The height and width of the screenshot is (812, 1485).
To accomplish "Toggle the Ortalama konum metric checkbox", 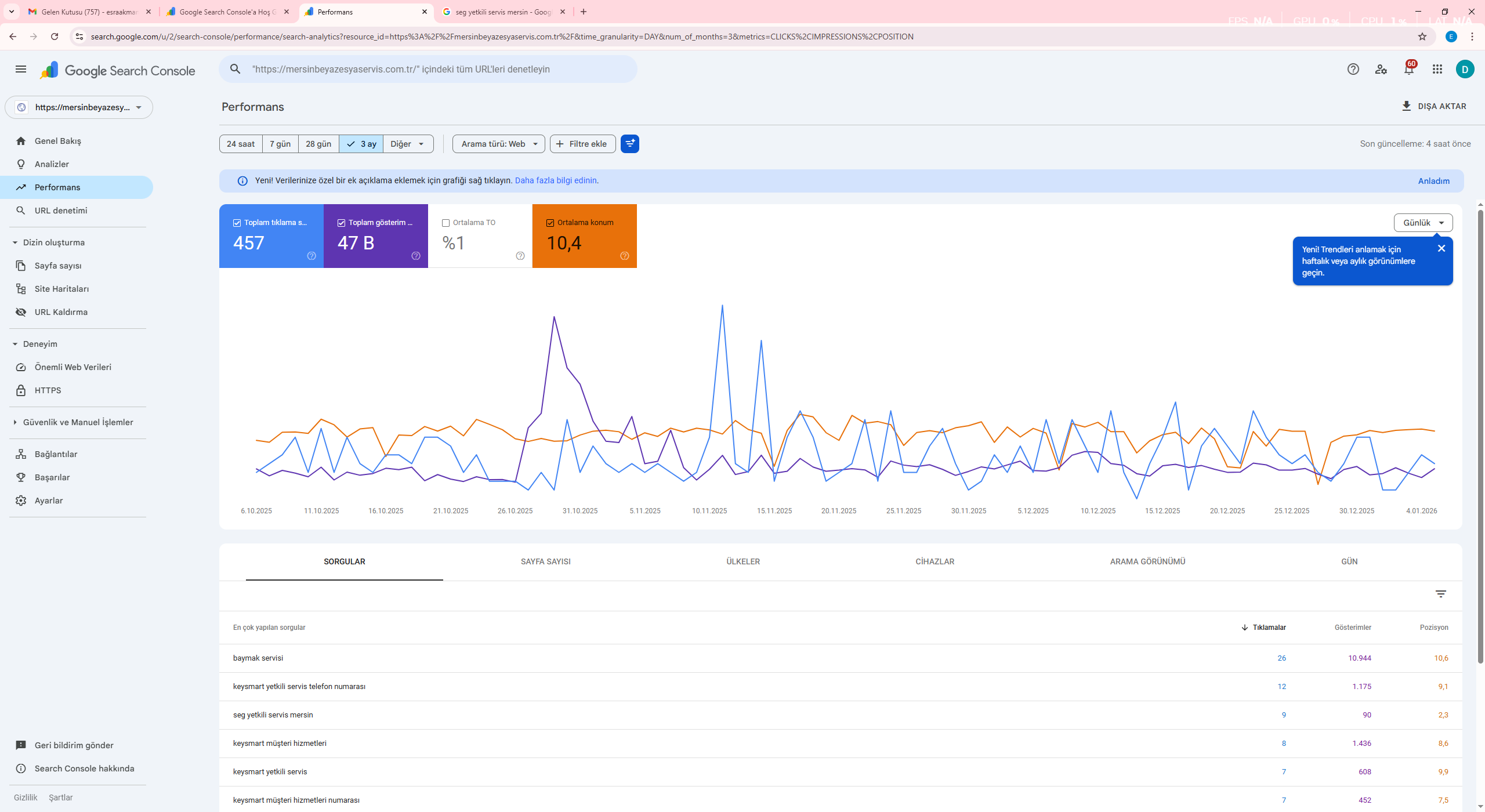I will point(550,223).
